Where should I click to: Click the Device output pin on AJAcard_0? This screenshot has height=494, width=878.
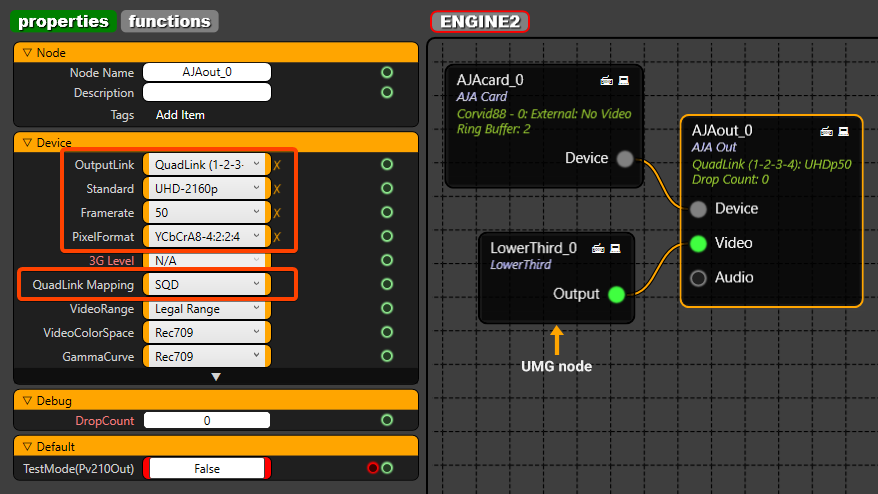pos(625,158)
